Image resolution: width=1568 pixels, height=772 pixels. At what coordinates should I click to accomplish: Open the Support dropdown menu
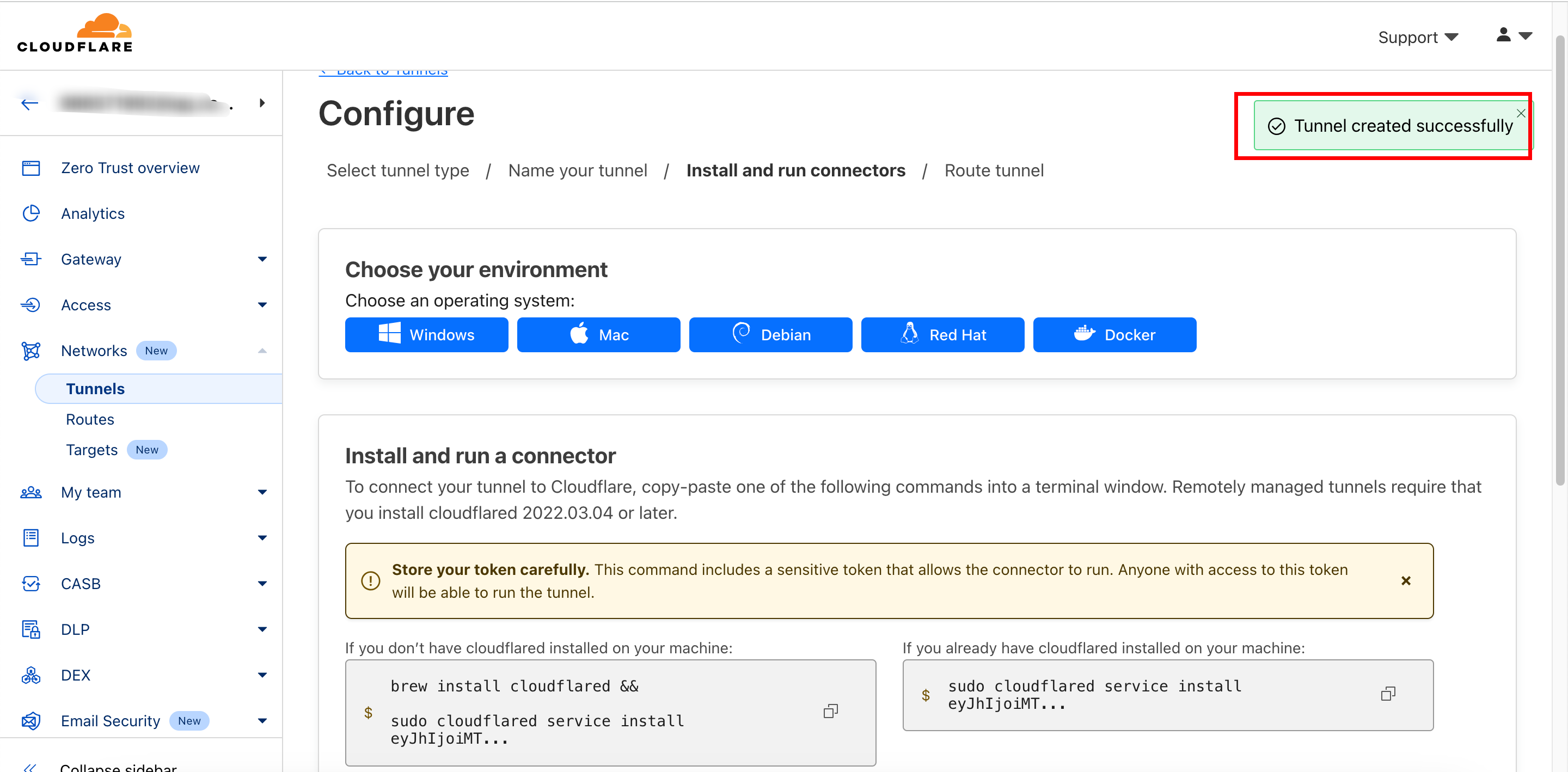[1418, 38]
